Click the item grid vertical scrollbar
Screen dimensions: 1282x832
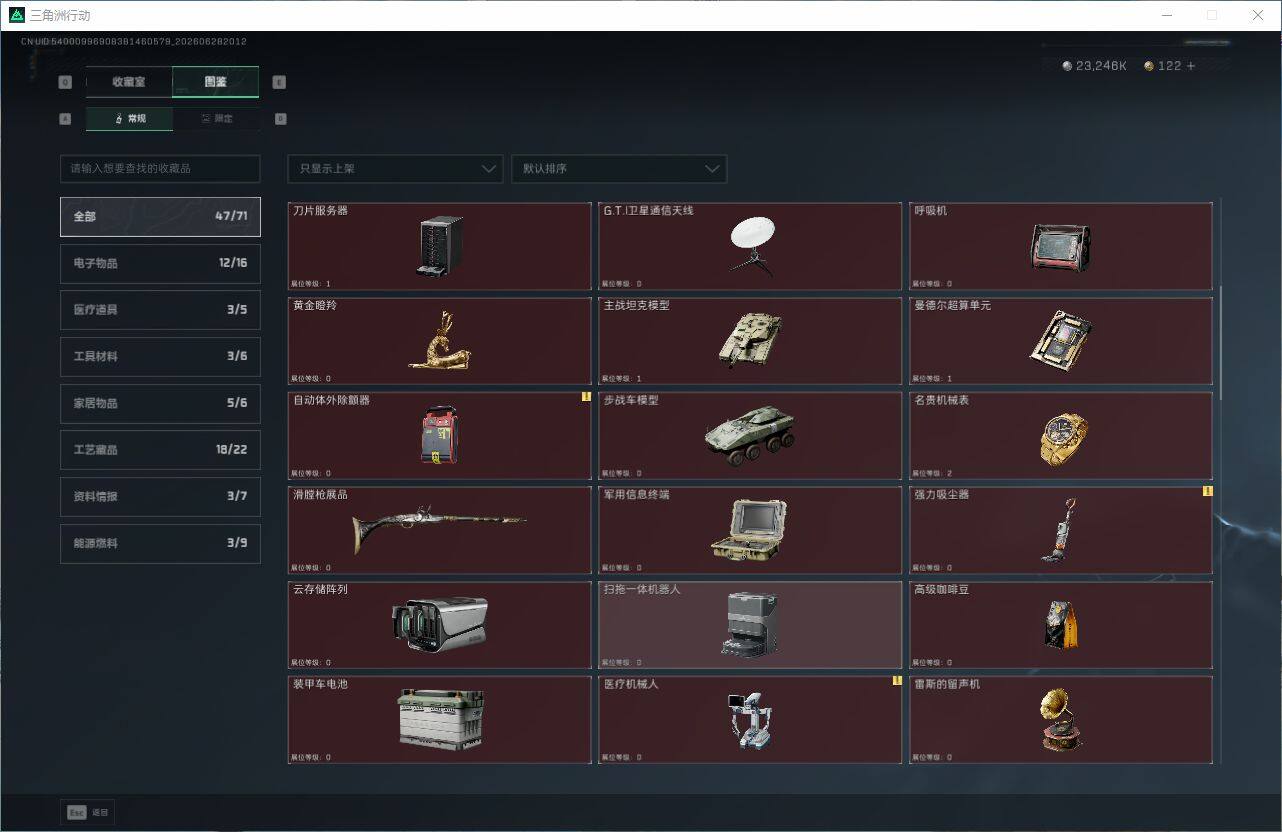(x=1219, y=343)
